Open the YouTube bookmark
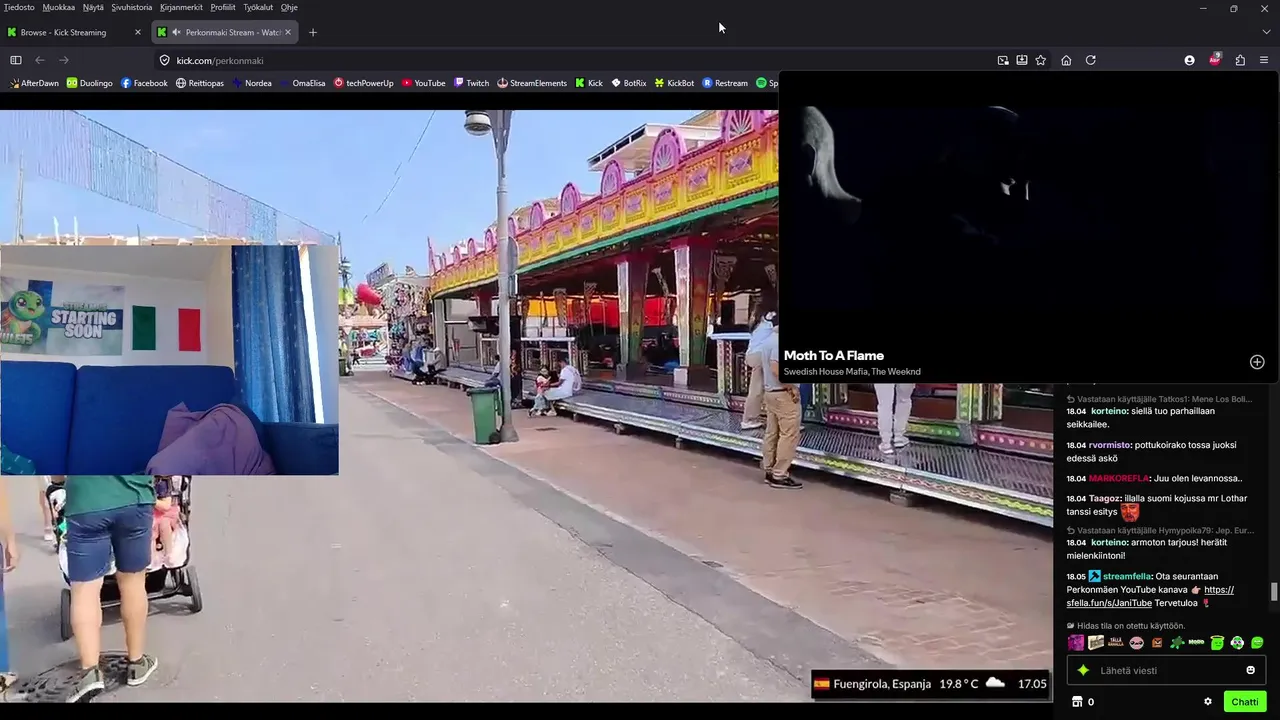This screenshot has width=1280, height=720. pyautogui.click(x=423, y=83)
